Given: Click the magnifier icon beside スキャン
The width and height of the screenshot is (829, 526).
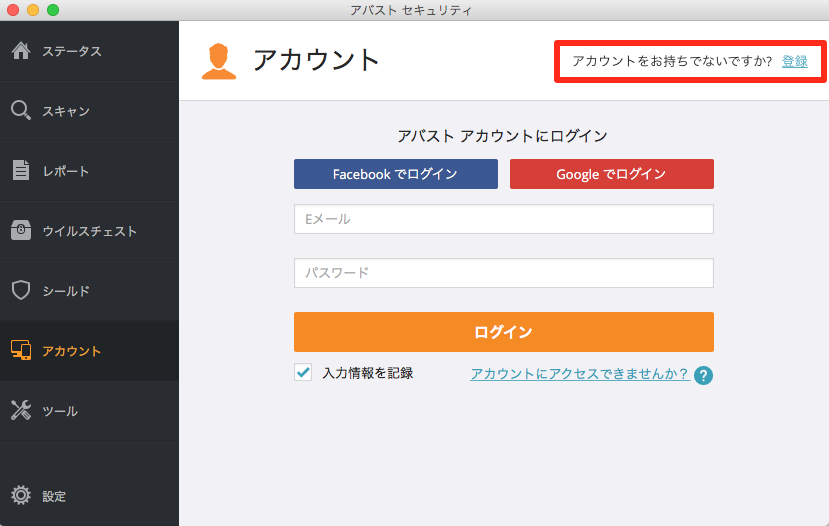Looking at the screenshot, I should click(x=21, y=110).
